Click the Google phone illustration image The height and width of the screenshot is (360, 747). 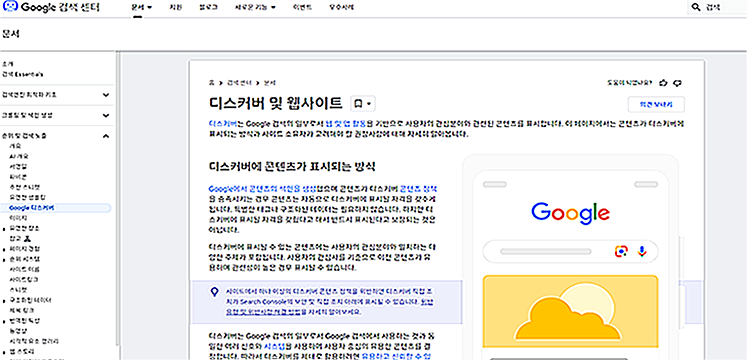click(x=570, y=257)
